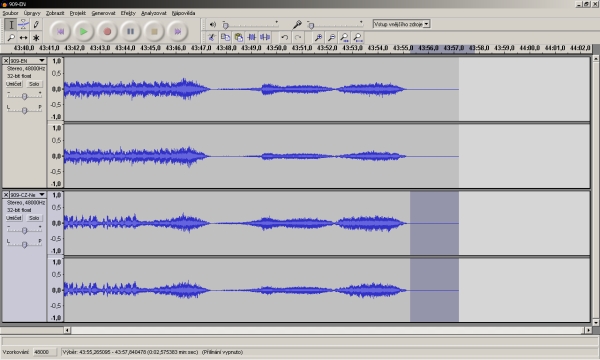Undo the last action
This screenshot has width=600, height=360.
(x=284, y=37)
